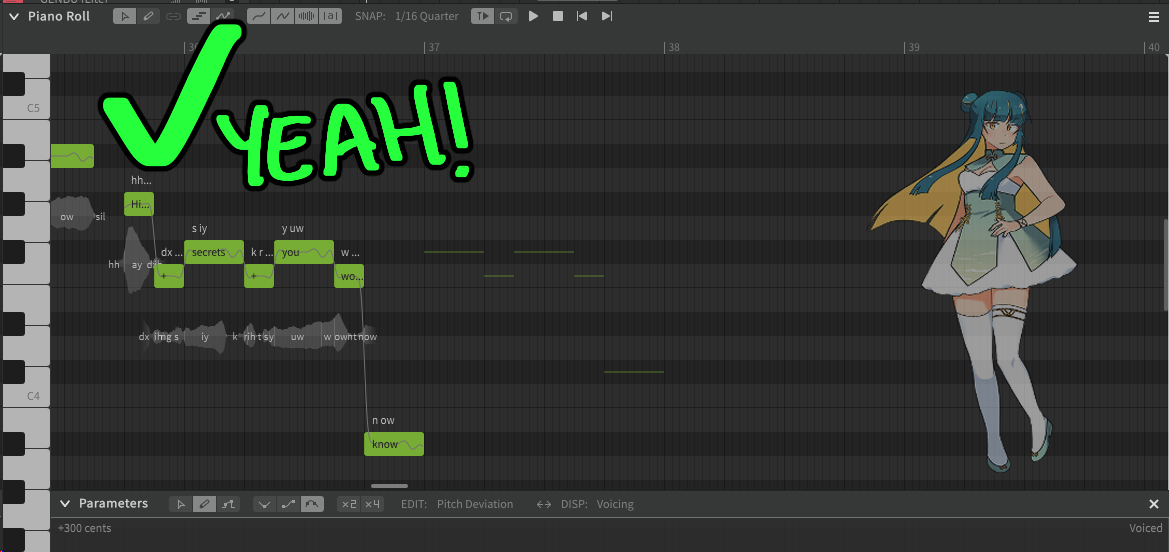
Task: Open the SNAP 1/16 Quarter dropdown
Action: [427, 16]
